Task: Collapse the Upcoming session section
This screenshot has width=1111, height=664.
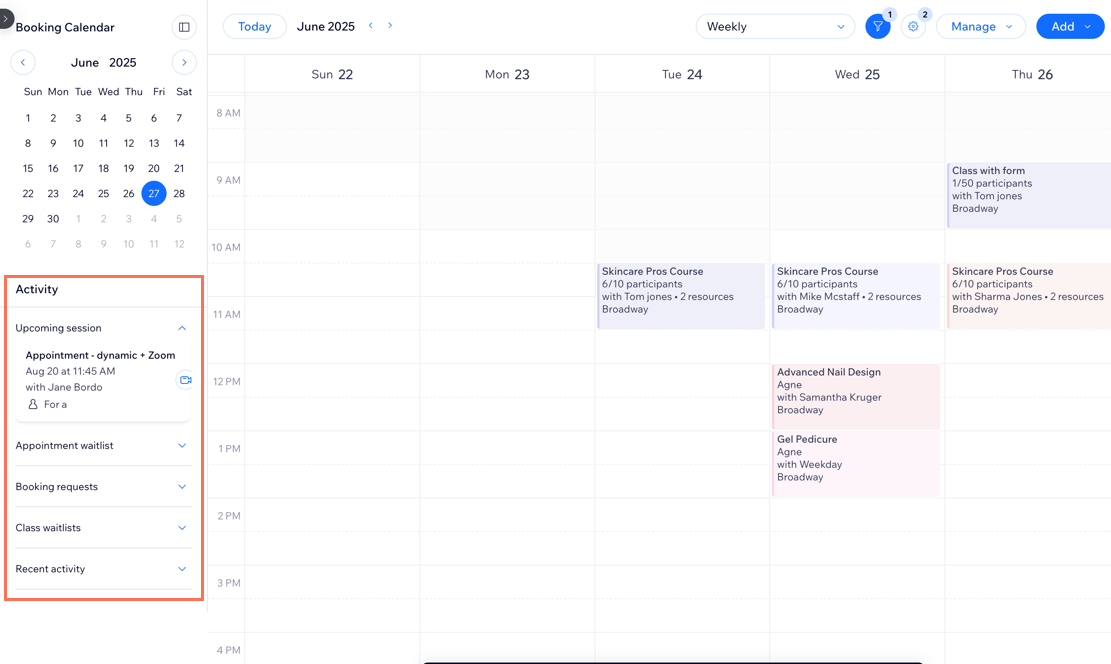Action: pos(182,328)
